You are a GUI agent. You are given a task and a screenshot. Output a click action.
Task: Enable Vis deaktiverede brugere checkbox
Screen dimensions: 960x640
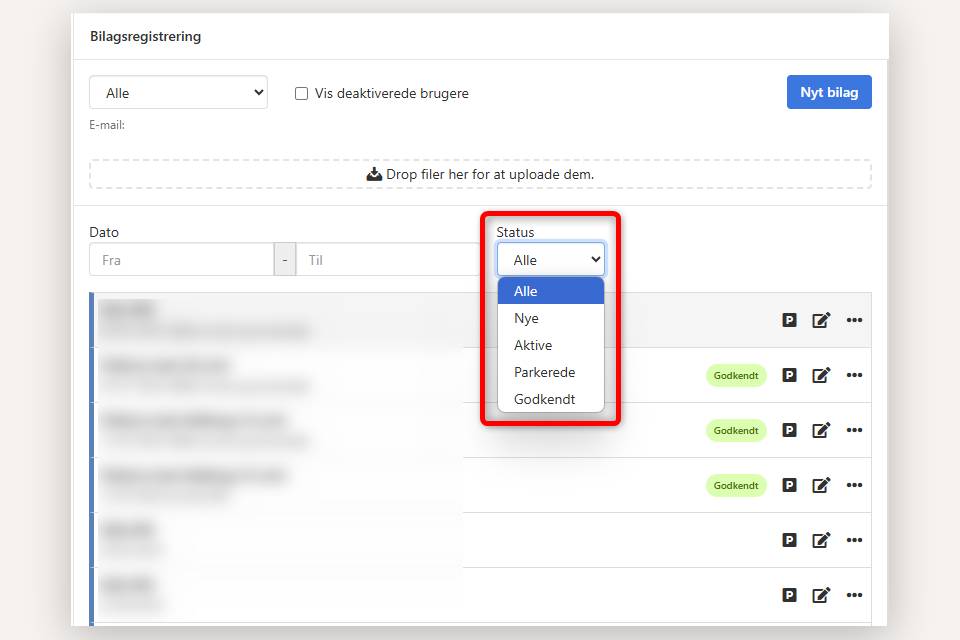click(301, 93)
